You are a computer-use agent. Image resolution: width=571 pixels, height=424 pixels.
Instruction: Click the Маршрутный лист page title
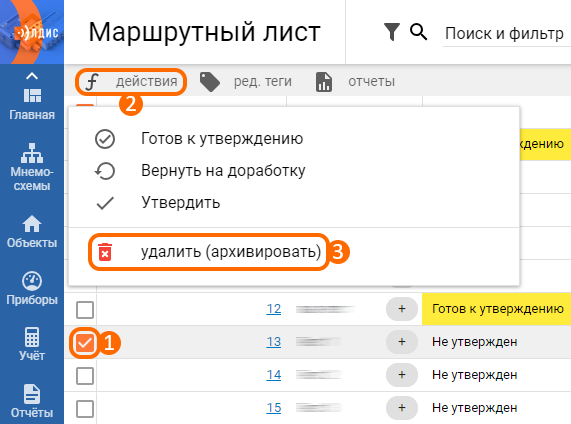pos(205,32)
